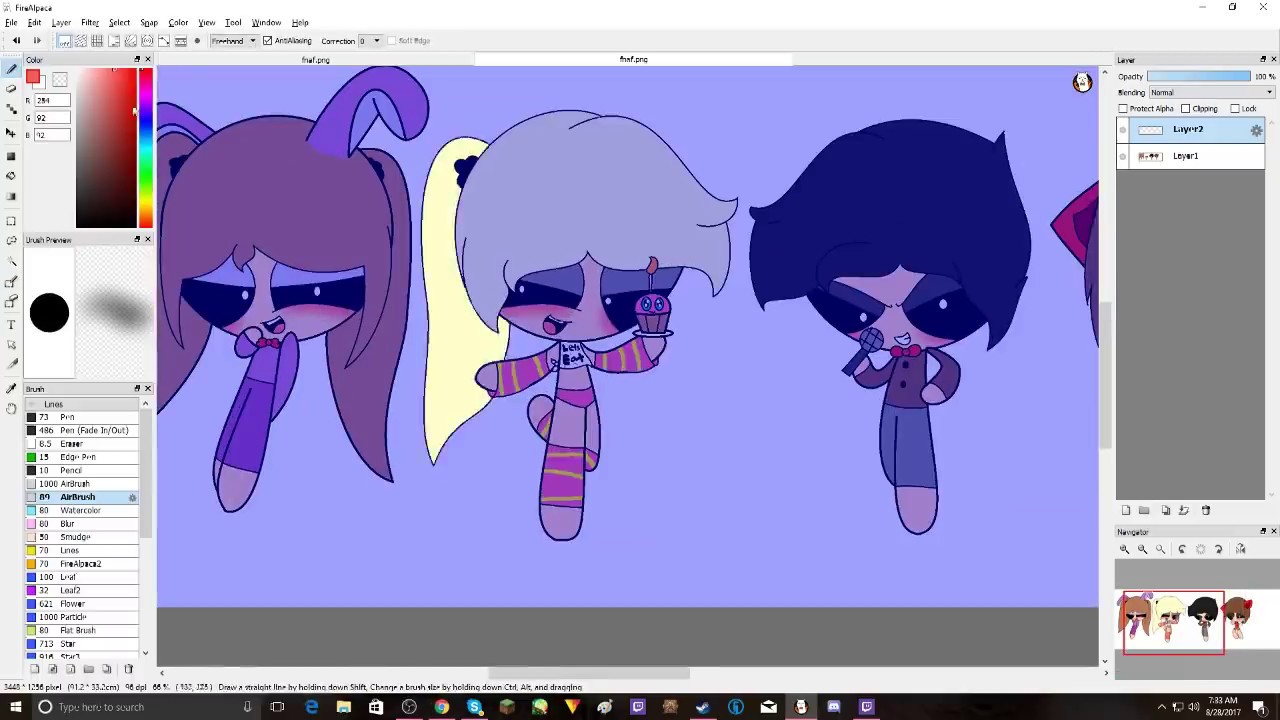The height and width of the screenshot is (720, 1280).
Task: Select the Eyedropper tool
Action: (x=11, y=388)
